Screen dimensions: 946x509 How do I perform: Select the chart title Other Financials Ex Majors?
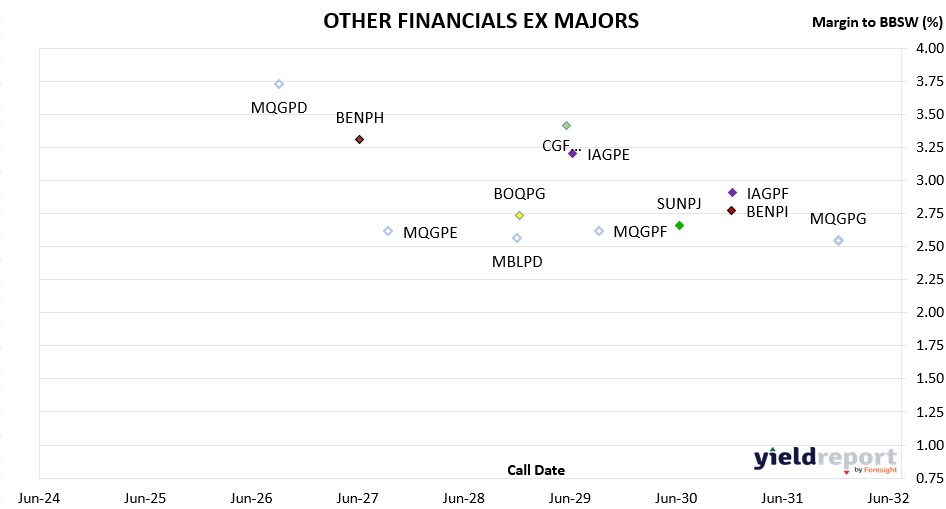click(x=481, y=21)
